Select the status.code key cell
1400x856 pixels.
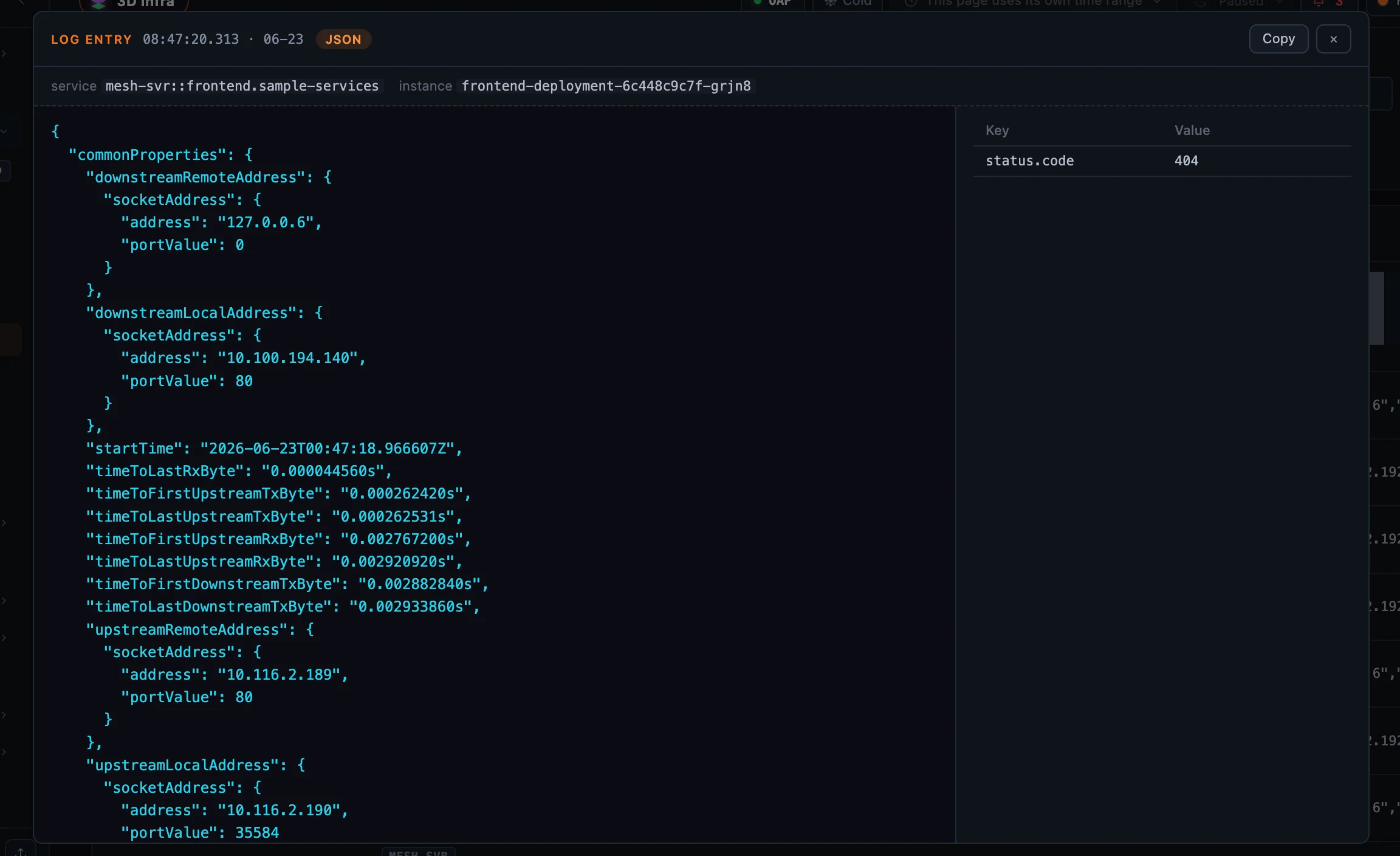(1029, 160)
